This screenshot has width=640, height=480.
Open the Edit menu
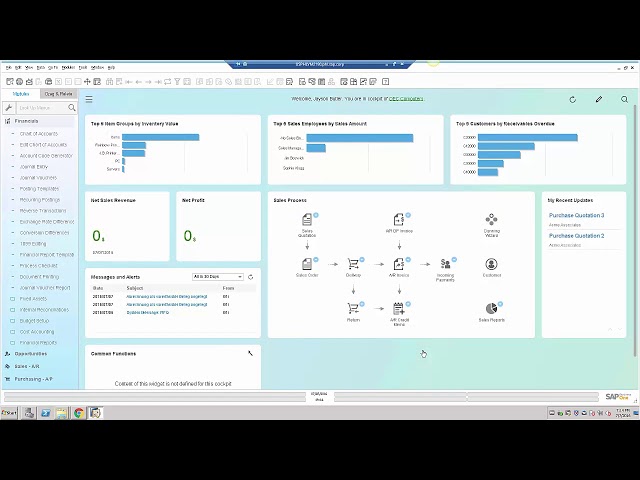(18, 67)
